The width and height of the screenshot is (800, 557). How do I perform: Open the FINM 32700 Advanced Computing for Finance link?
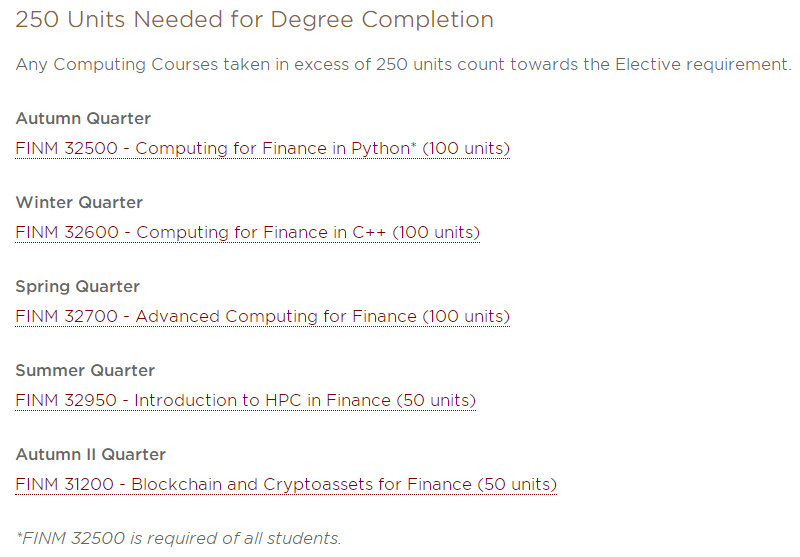(x=263, y=316)
